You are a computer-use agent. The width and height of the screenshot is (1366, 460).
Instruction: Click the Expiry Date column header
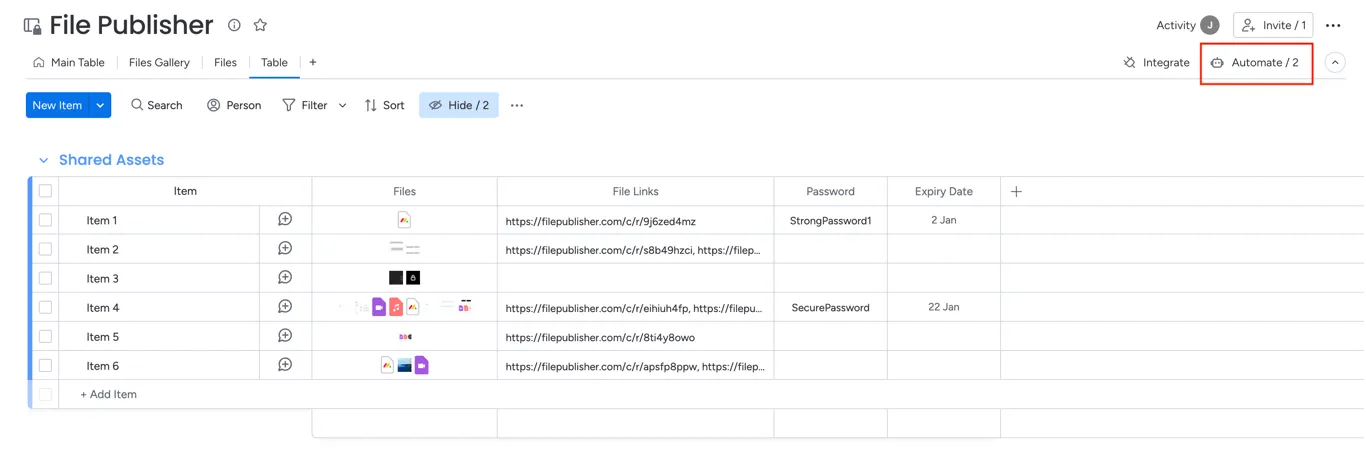tap(943, 191)
